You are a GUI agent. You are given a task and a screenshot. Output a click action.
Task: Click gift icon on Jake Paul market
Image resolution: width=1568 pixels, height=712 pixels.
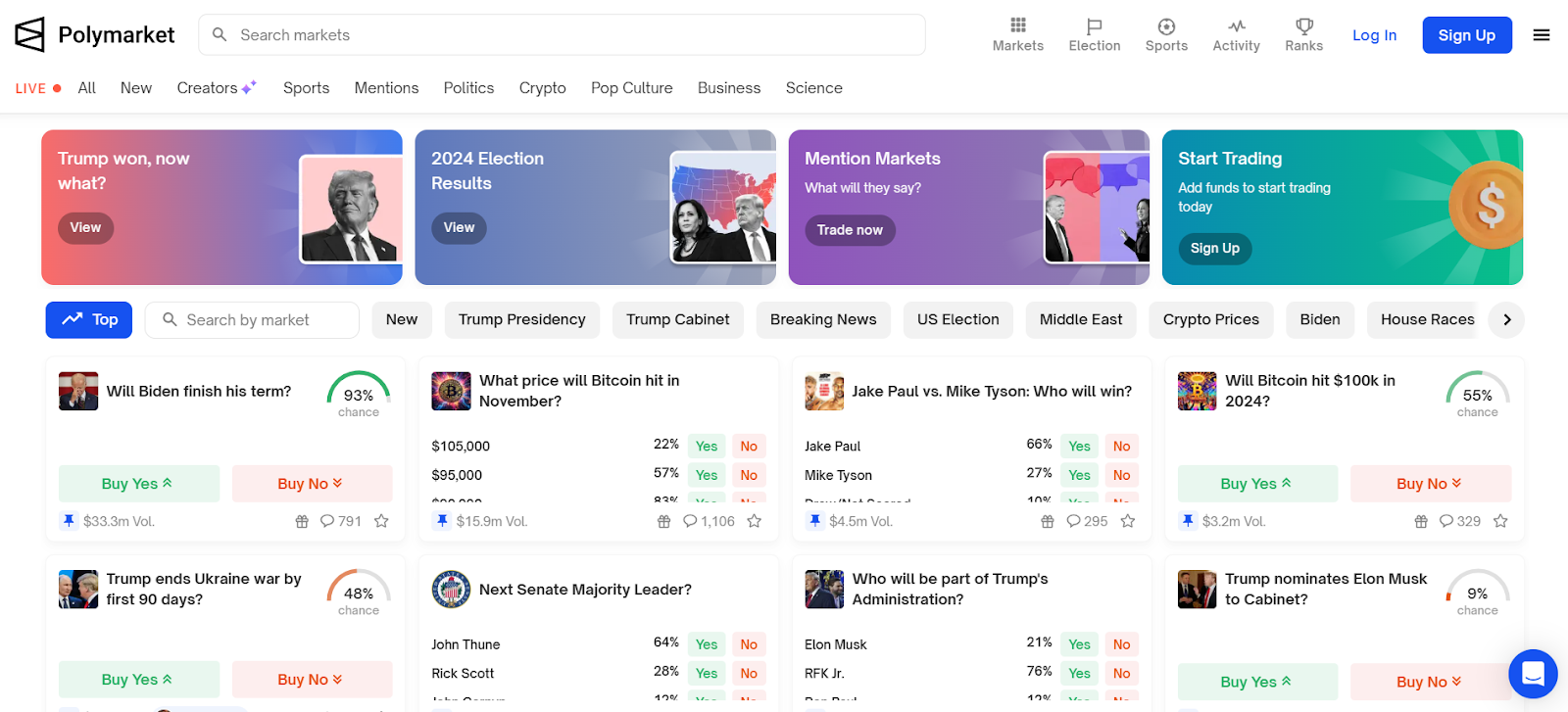tap(1048, 521)
